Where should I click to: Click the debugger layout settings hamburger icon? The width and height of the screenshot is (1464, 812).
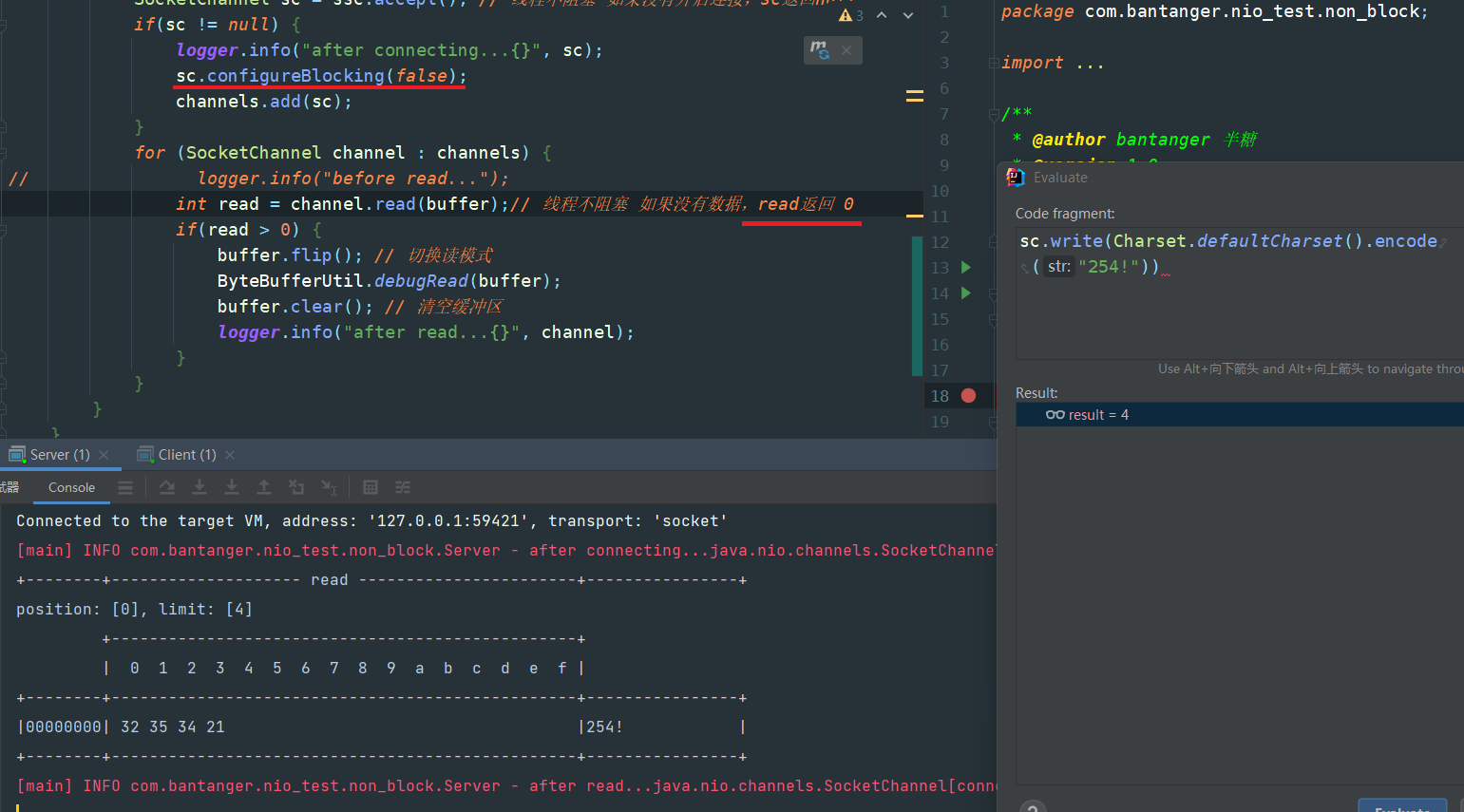(125, 487)
